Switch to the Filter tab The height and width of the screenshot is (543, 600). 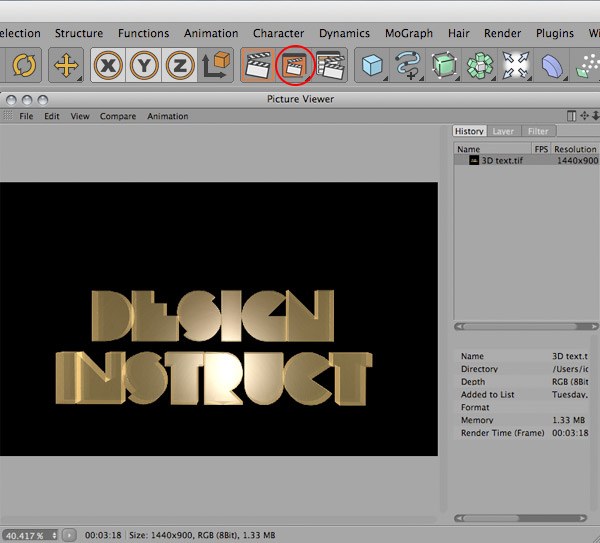point(538,131)
